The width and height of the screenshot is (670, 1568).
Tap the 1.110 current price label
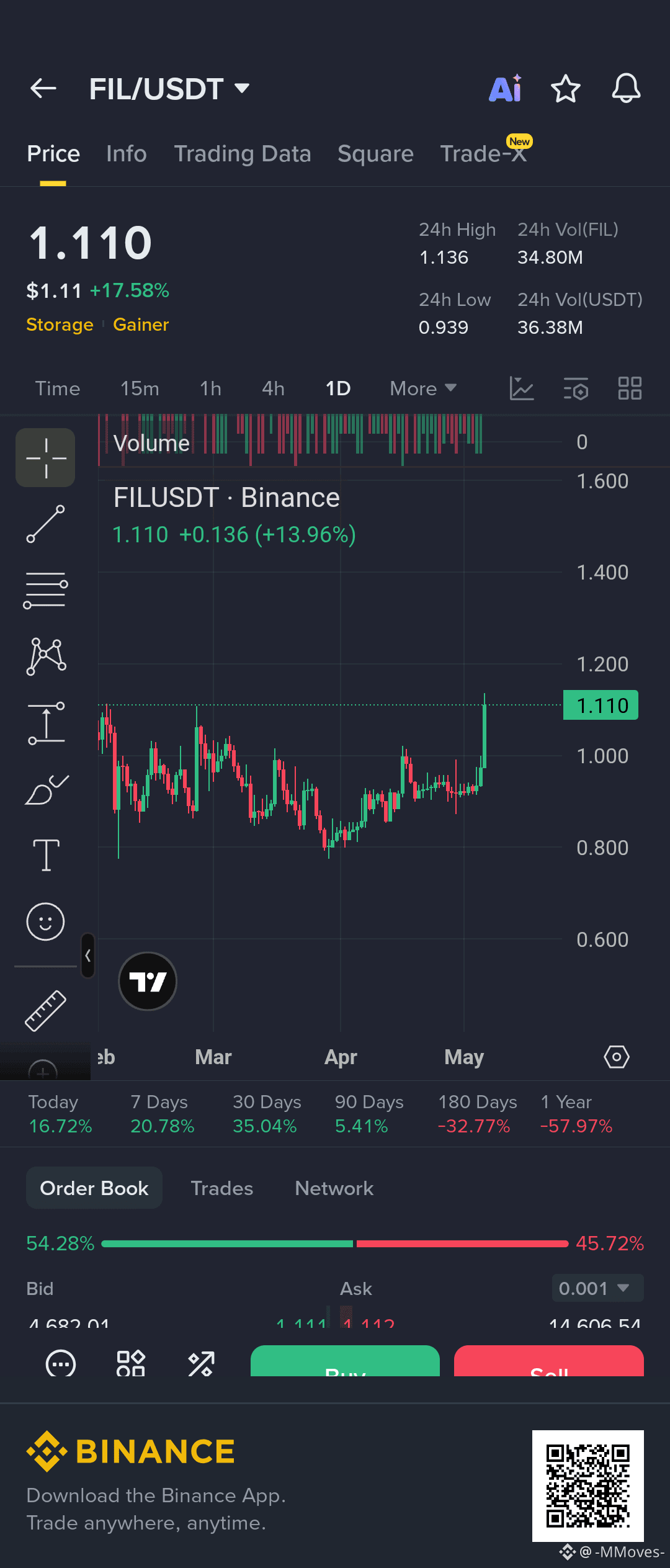pos(601,706)
